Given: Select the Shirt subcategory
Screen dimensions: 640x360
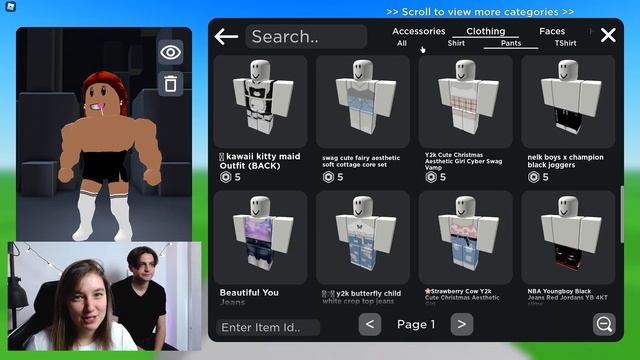Looking at the screenshot, I should pyautogui.click(x=456, y=43).
